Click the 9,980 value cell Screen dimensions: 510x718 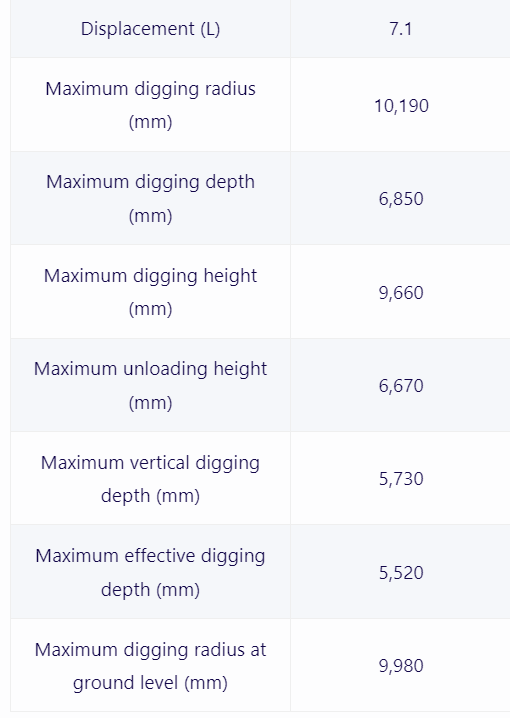(x=401, y=665)
